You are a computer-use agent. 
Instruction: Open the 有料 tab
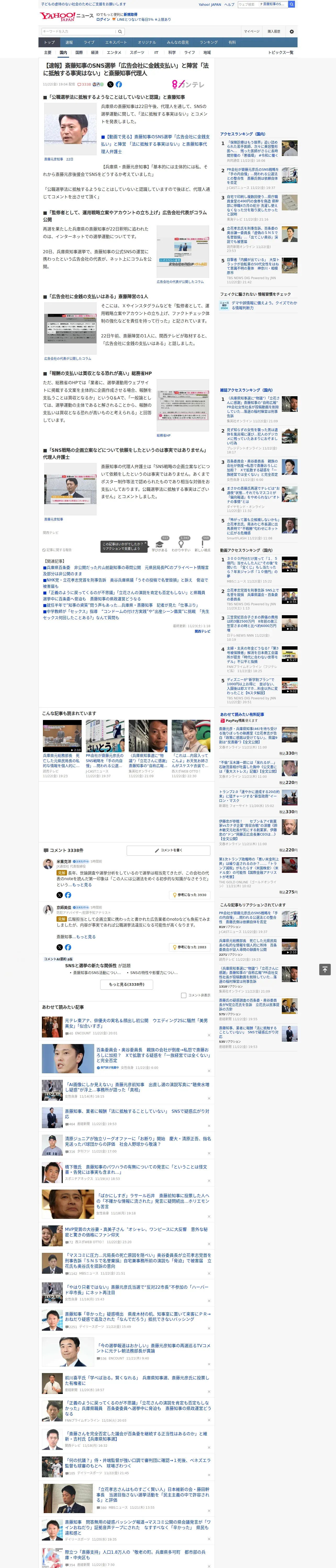(232, 43)
